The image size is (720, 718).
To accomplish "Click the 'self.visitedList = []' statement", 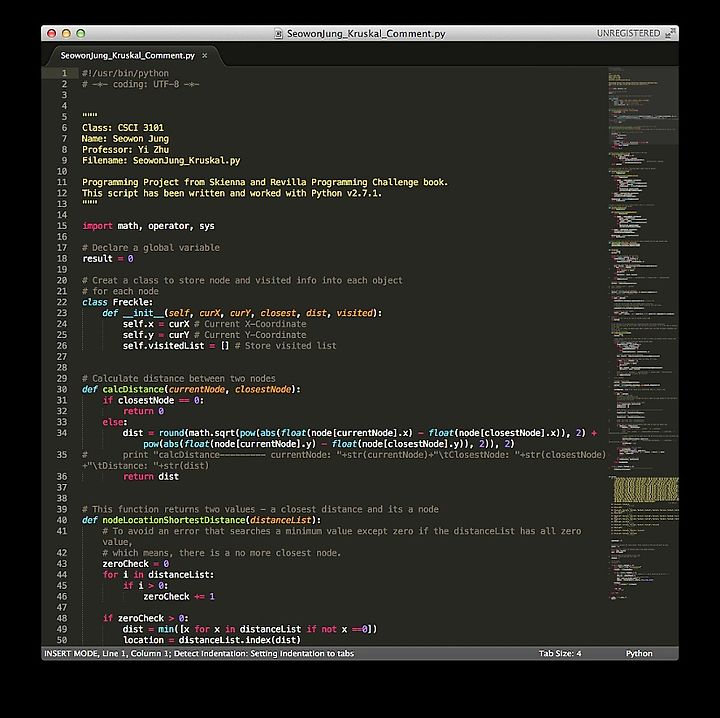I will (x=175, y=346).
